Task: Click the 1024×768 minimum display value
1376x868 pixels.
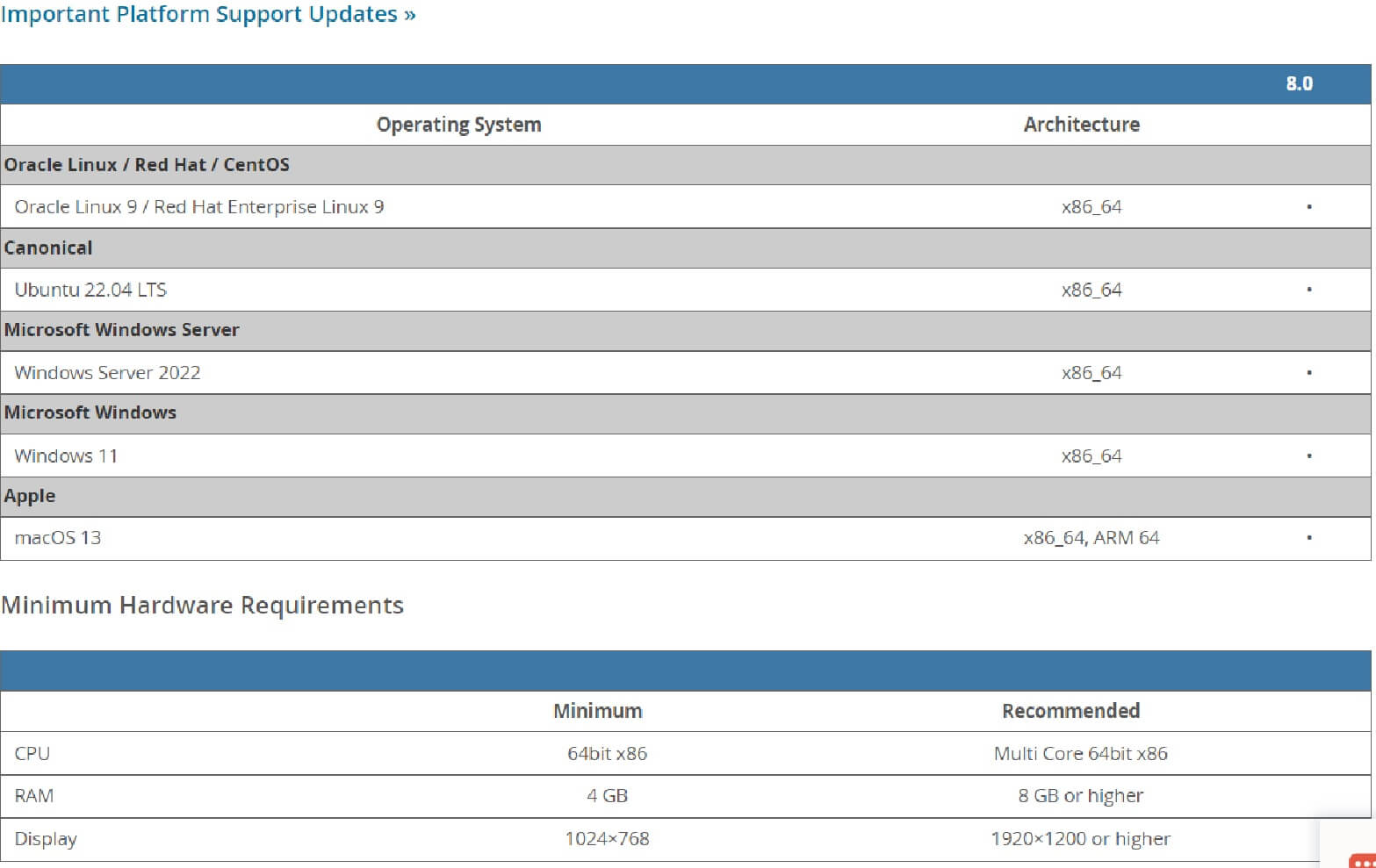Action: tap(607, 839)
